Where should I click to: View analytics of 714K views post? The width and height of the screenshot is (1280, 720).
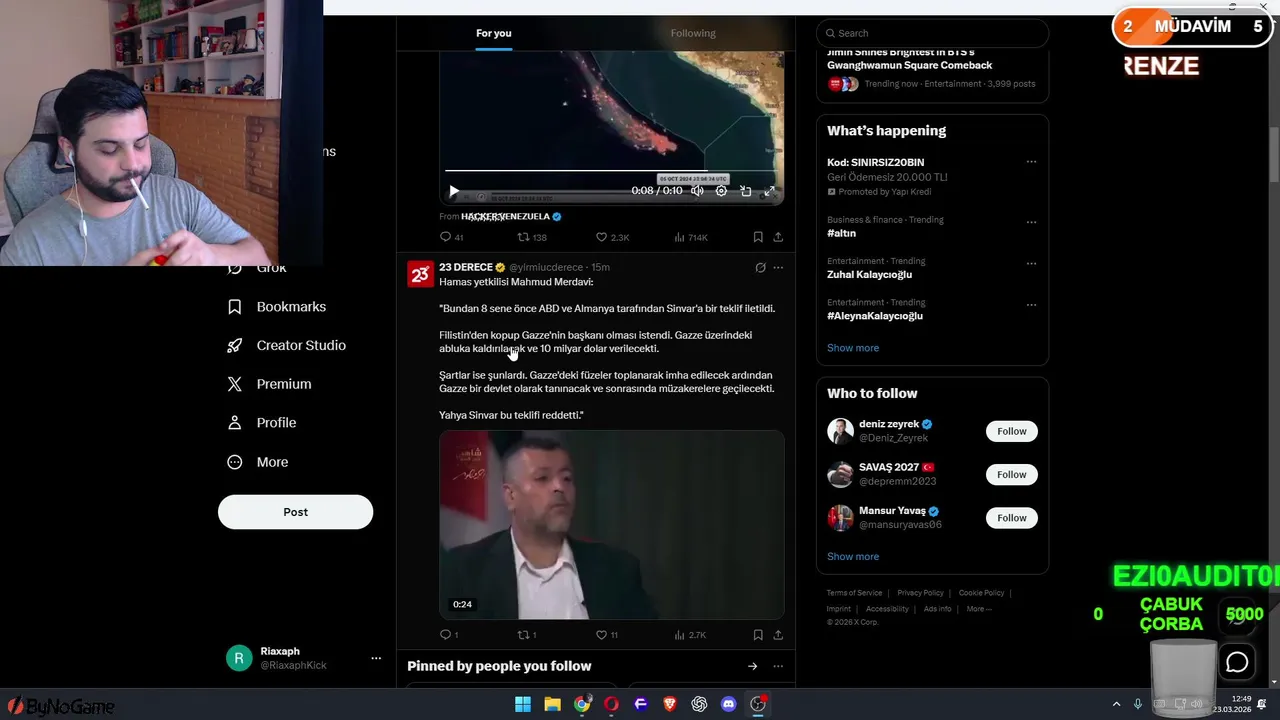pyautogui.click(x=691, y=237)
